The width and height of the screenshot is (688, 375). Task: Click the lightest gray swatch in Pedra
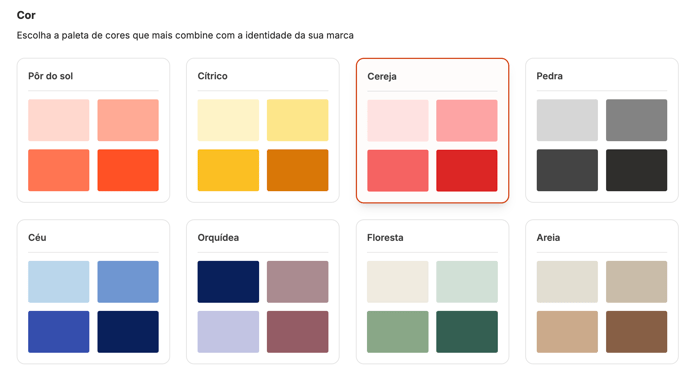coord(567,120)
